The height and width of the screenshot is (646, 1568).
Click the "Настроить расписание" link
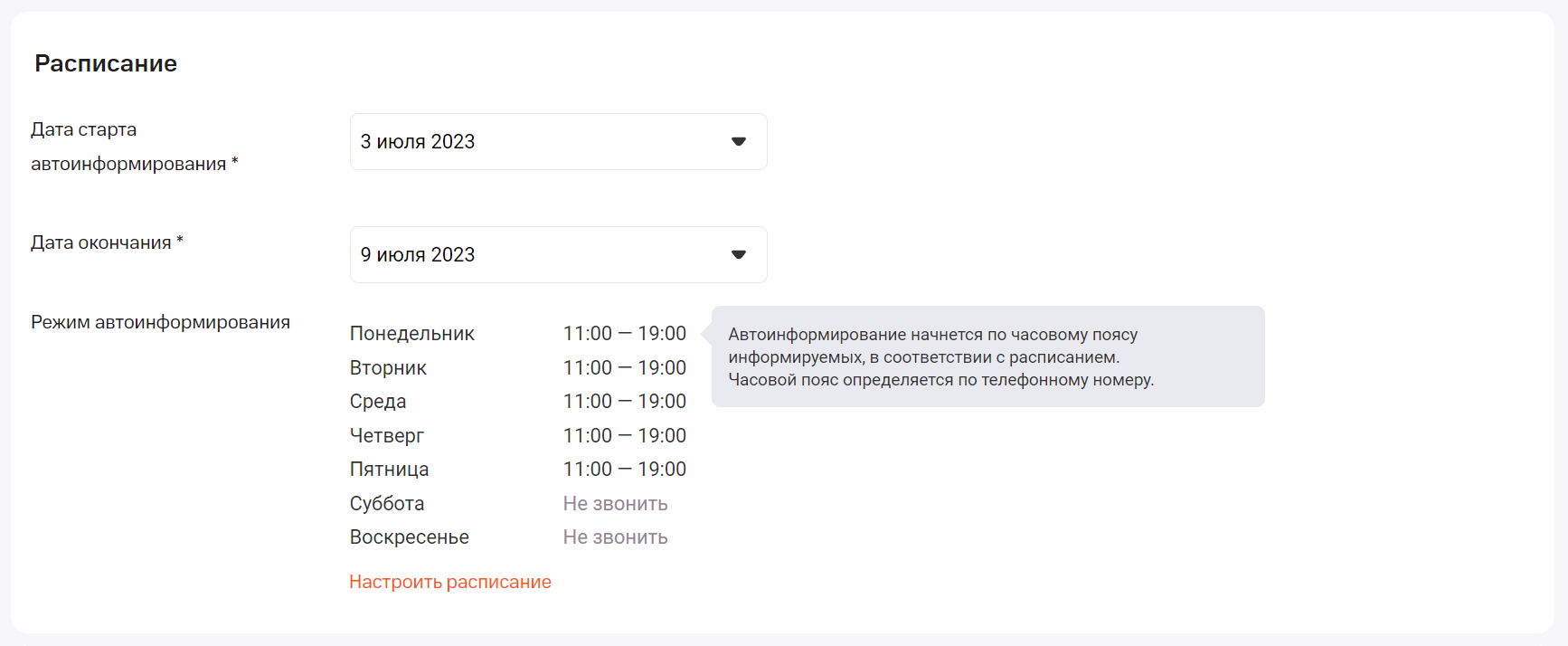(x=450, y=582)
